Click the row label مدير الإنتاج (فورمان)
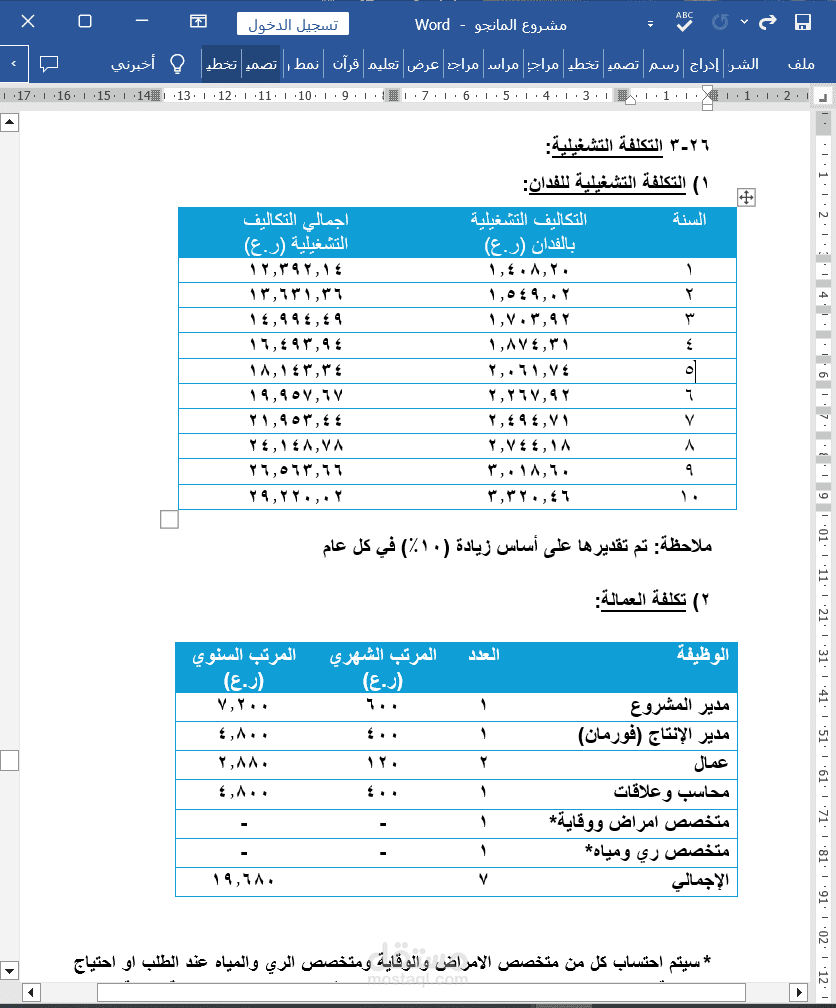Viewport: 836px width, 1008px height. coord(654,735)
